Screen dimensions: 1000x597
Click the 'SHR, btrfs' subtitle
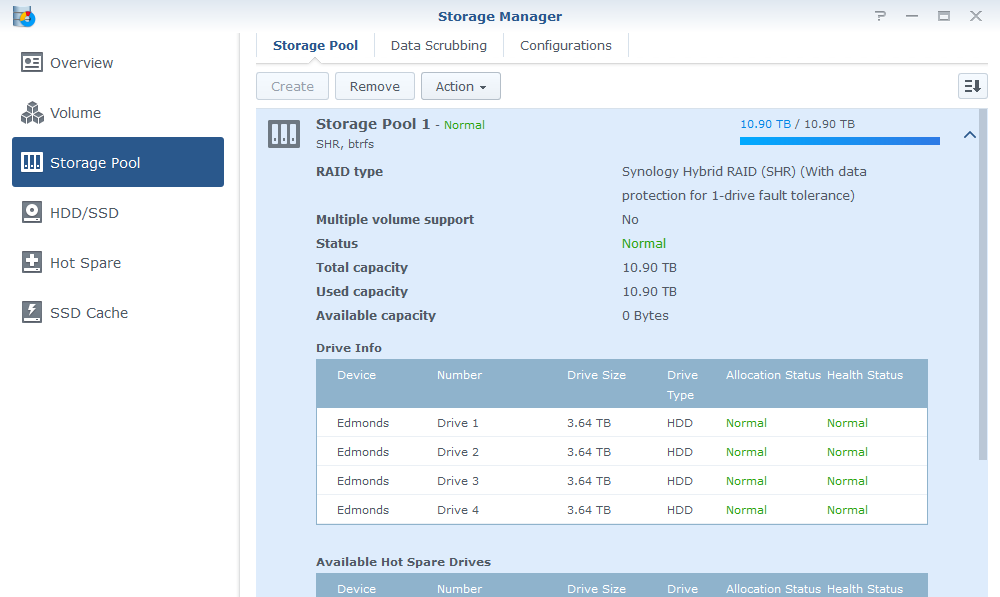(x=345, y=144)
